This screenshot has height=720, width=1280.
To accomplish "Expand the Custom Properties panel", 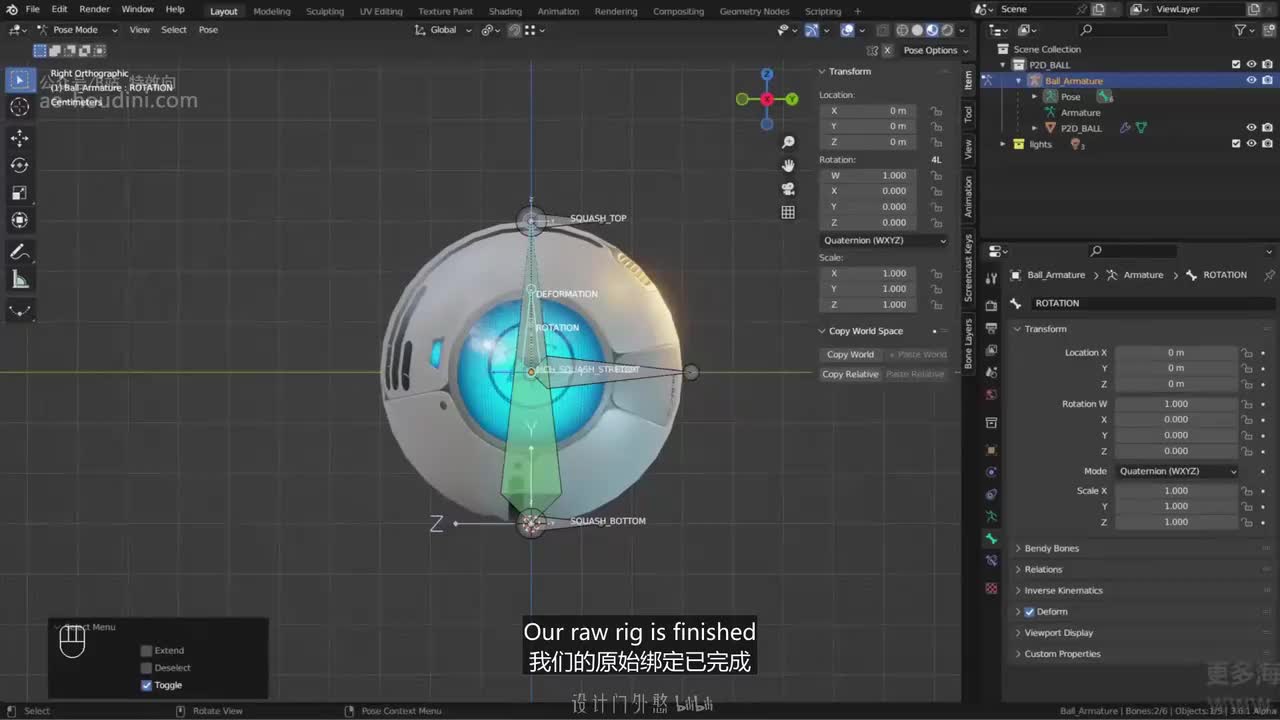I will click(x=1062, y=654).
